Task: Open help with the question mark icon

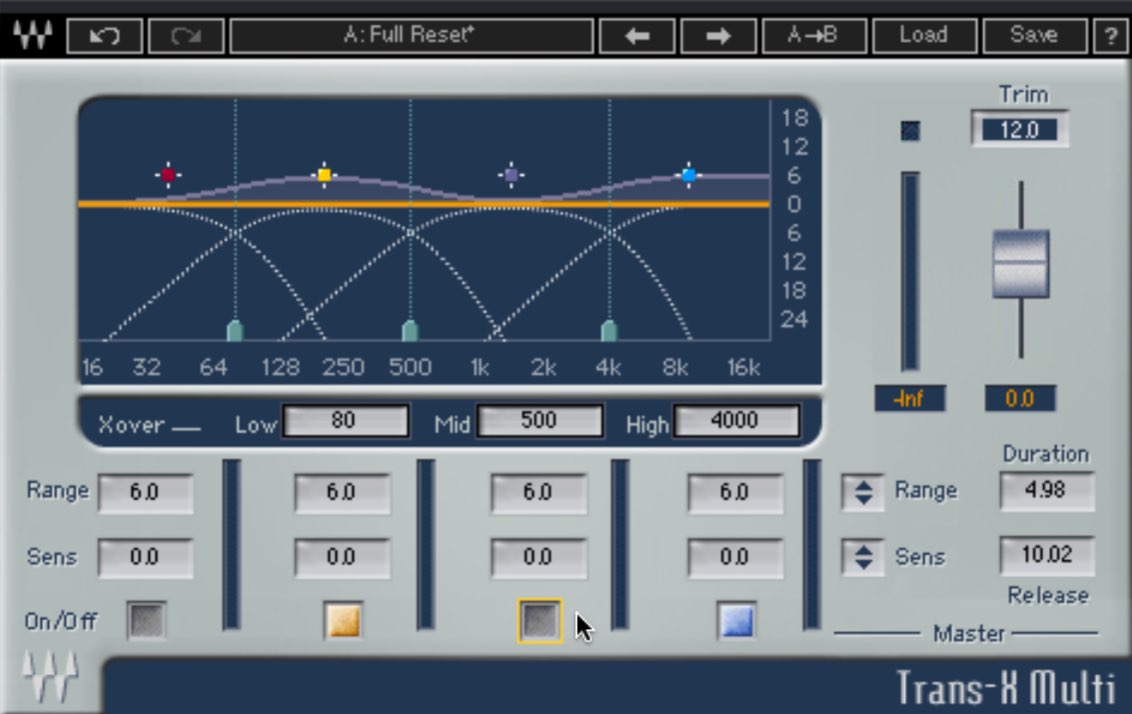Action: tap(1110, 35)
